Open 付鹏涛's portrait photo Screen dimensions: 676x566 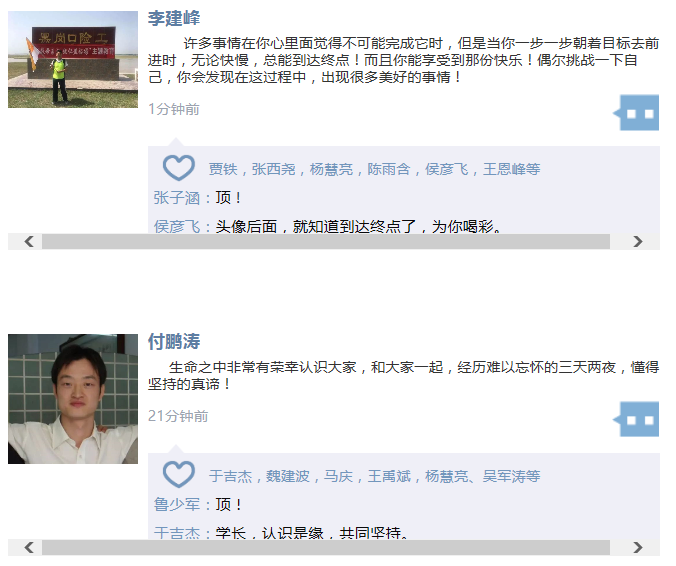pyautogui.click(x=73, y=399)
